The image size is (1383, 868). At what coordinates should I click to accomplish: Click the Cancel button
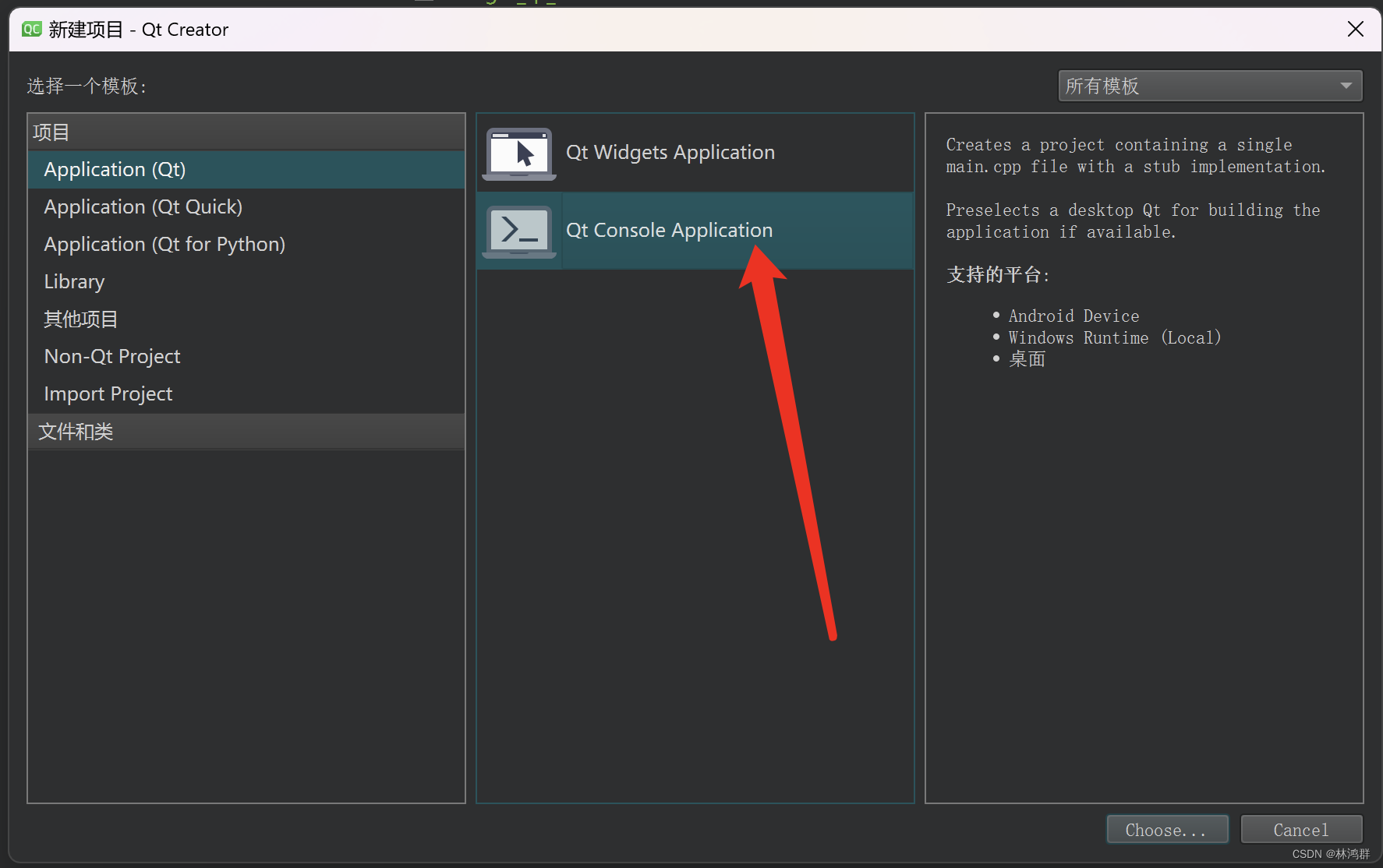[1301, 830]
